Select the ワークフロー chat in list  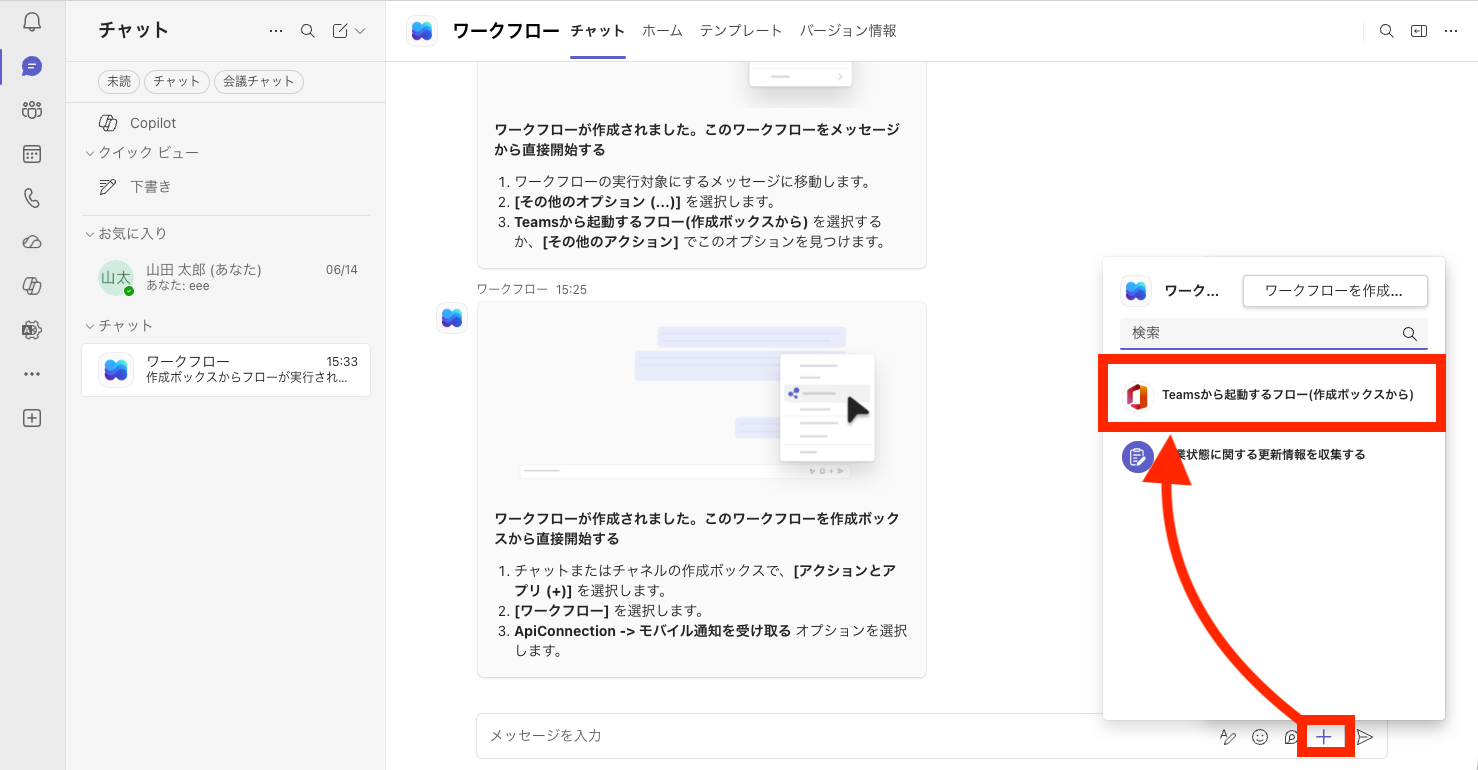(x=225, y=370)
